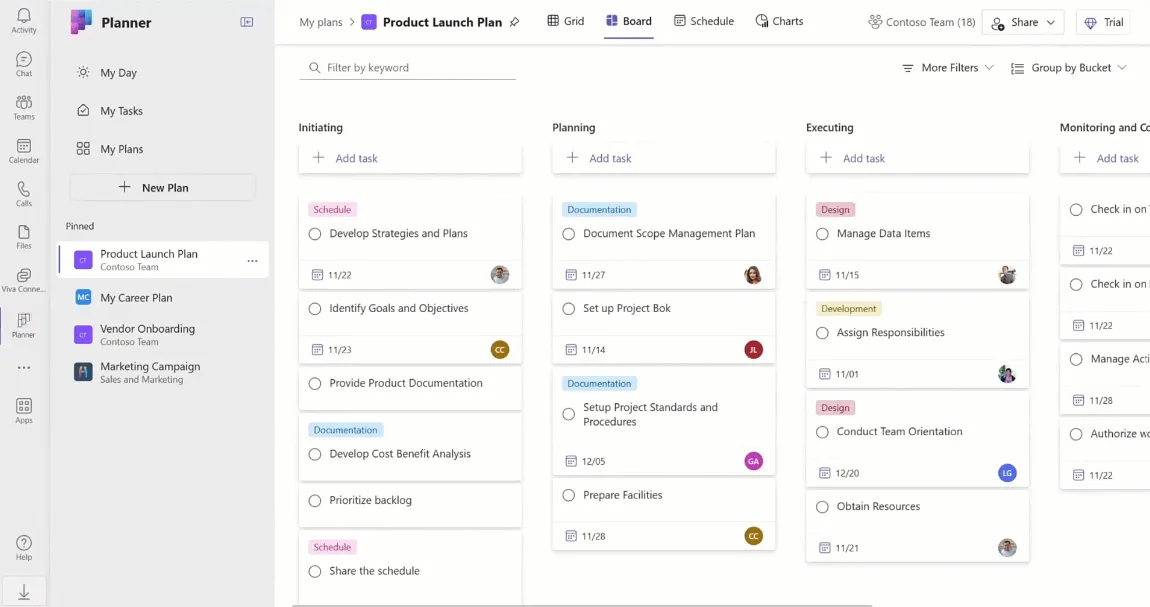Check off the Prepare Facilities task
Viewport: 1150px width, 607px height.
tap(568, 494)
